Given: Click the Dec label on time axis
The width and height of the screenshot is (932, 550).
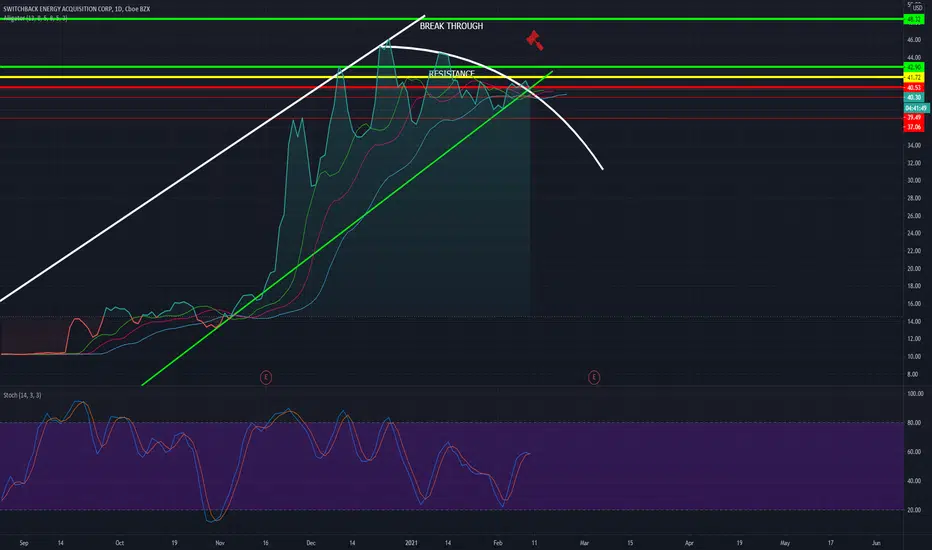Looking at the screenshot, I should pyautogui.click(x=311, y=543).
